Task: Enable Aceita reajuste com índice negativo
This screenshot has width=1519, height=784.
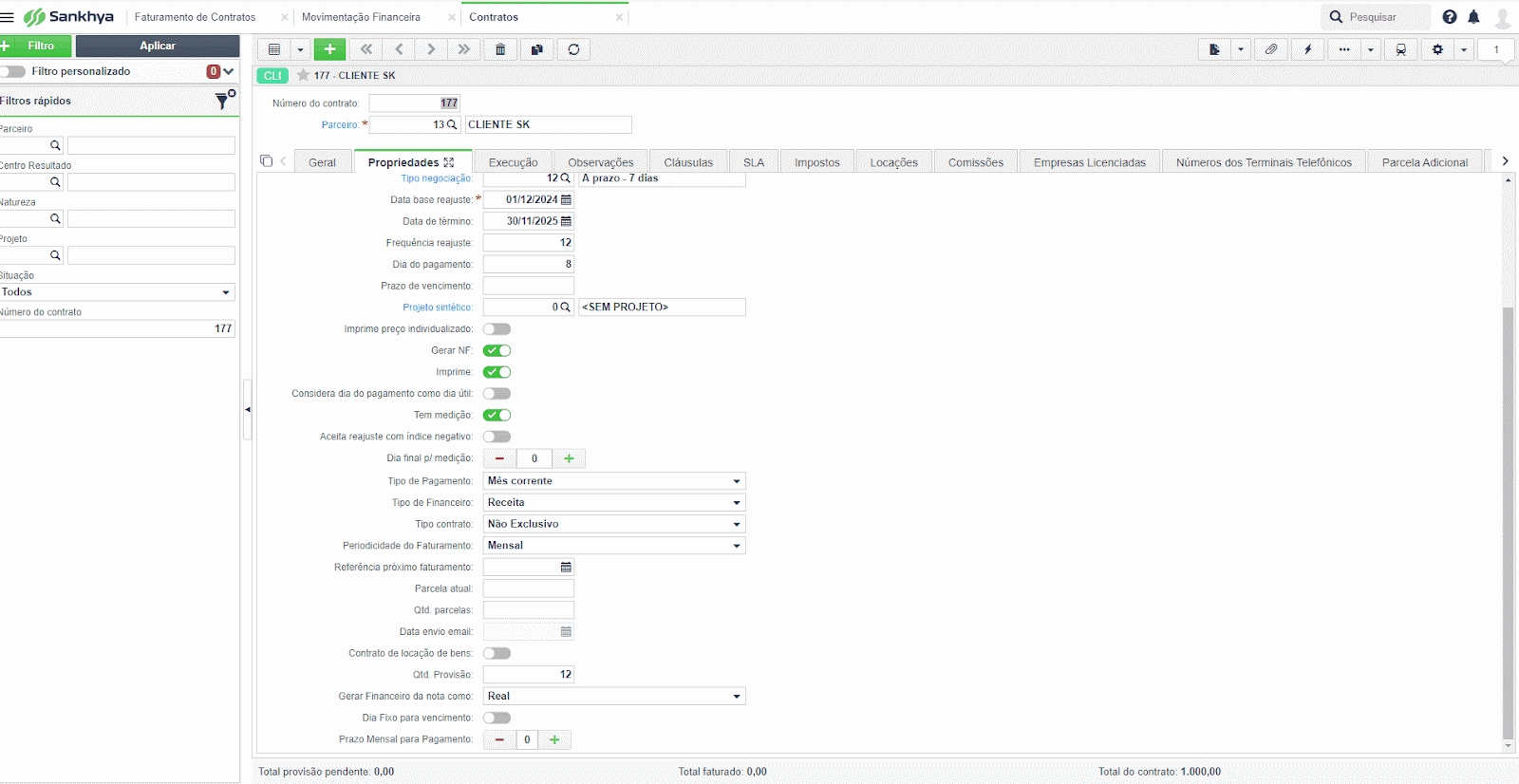Action: point(497,437)
